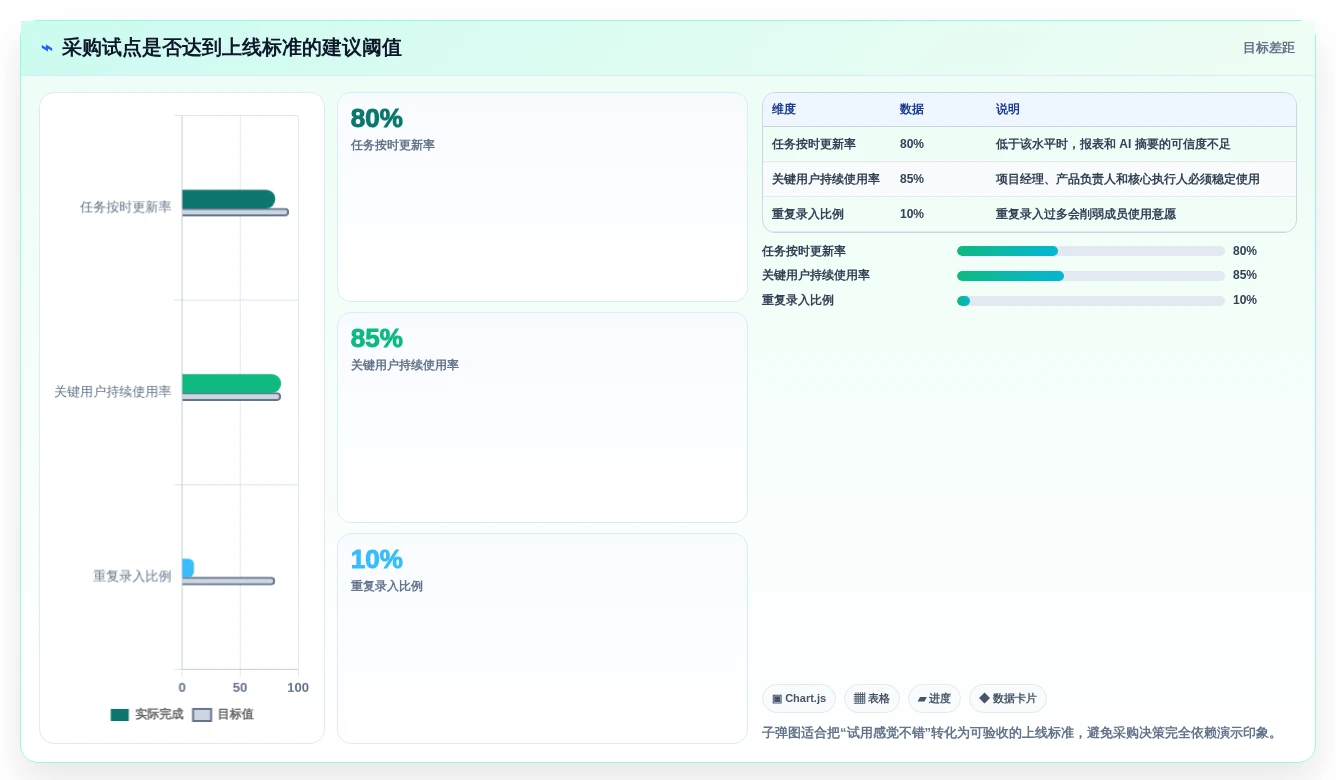1336x780 pixels.
Task: Click the 数据 table column header
Action: click(x=912, y=109)
